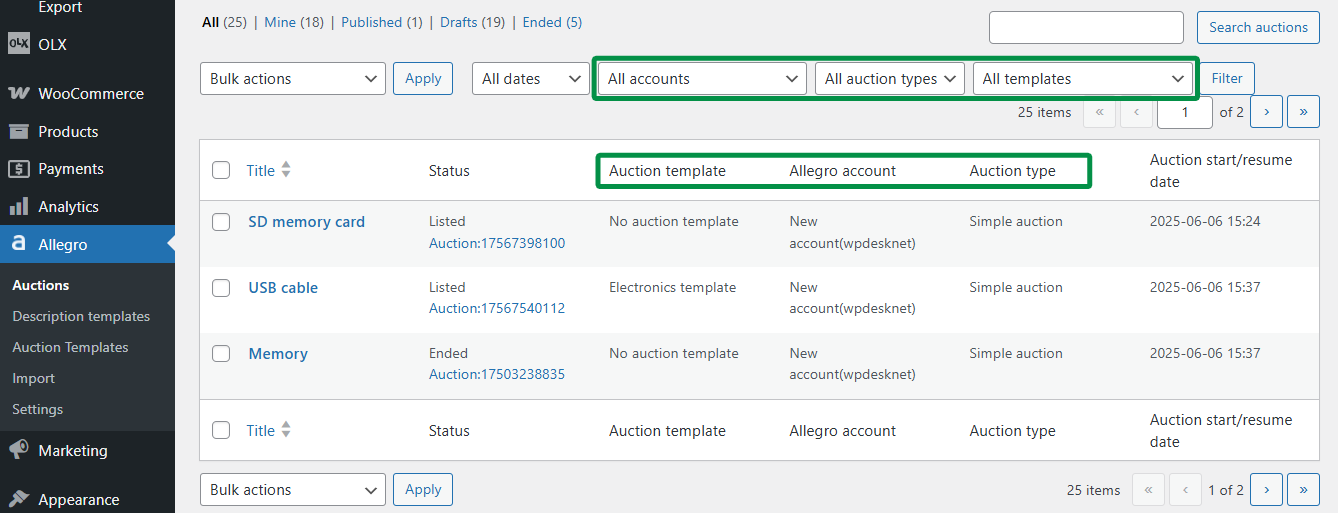Open link Auction:17567398100
This screenshot has height=513, width=1338.
pos(497,243)
